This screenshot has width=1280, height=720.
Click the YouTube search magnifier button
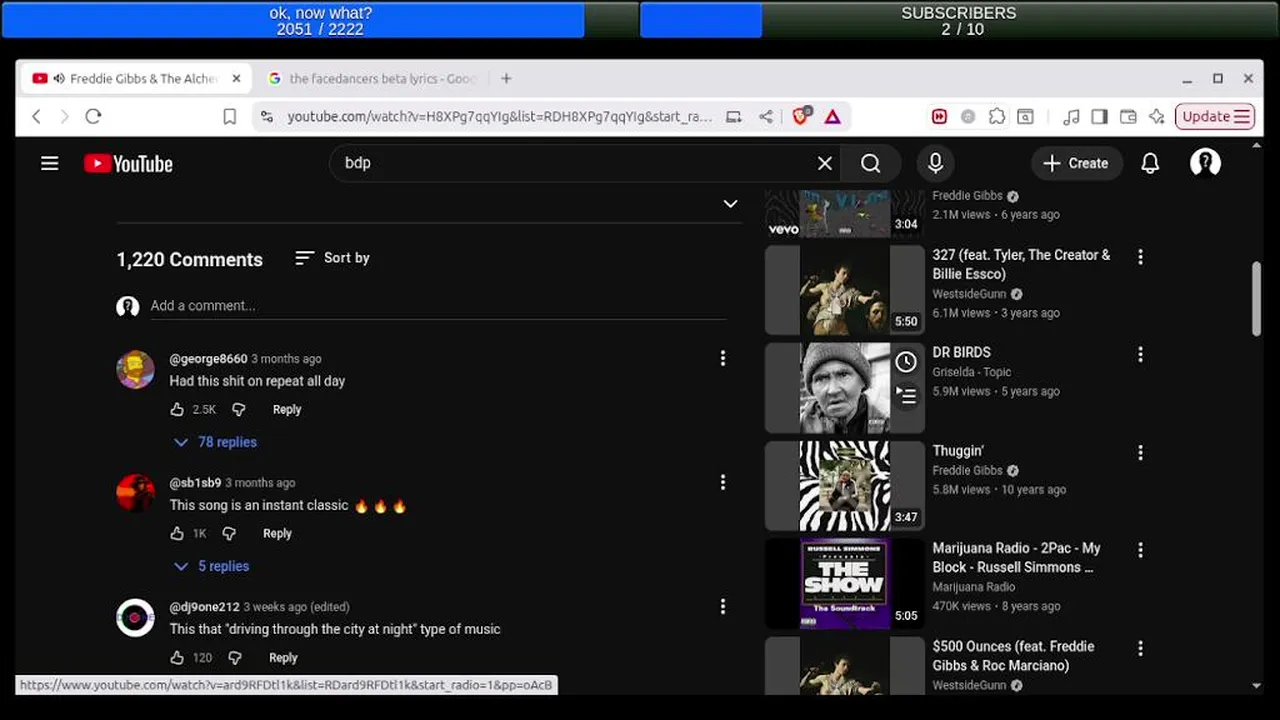(871, 163)
